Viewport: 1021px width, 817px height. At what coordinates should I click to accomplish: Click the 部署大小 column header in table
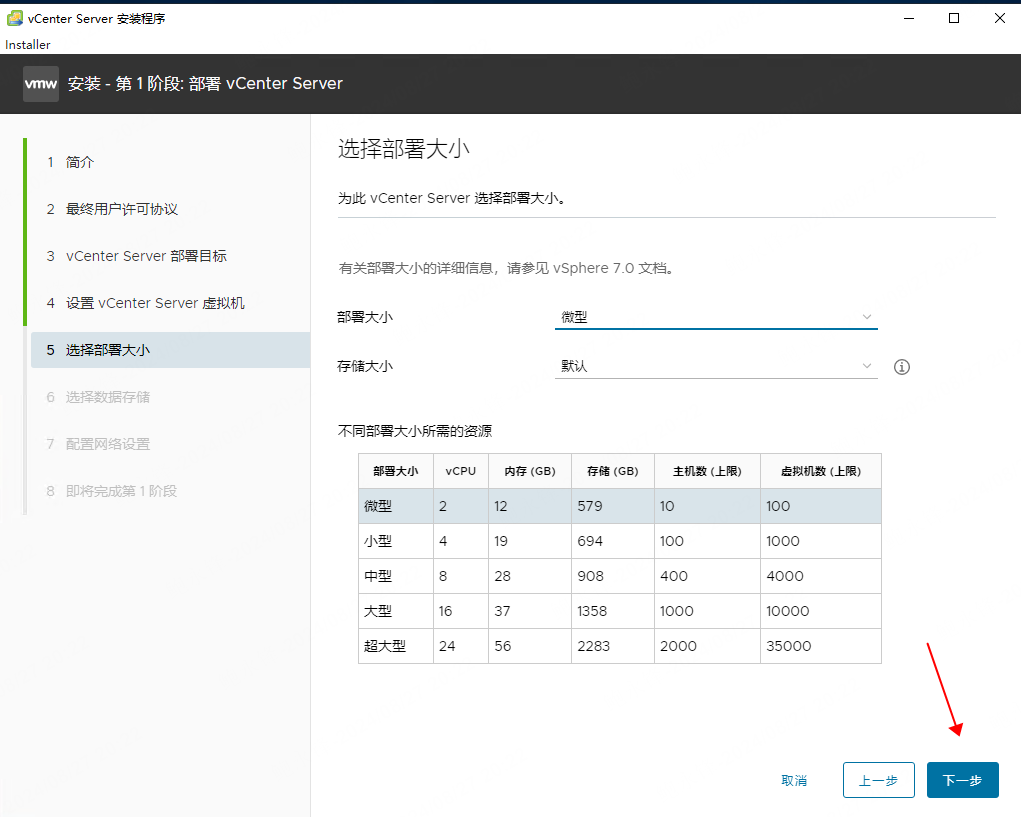[x=395, y=471]
